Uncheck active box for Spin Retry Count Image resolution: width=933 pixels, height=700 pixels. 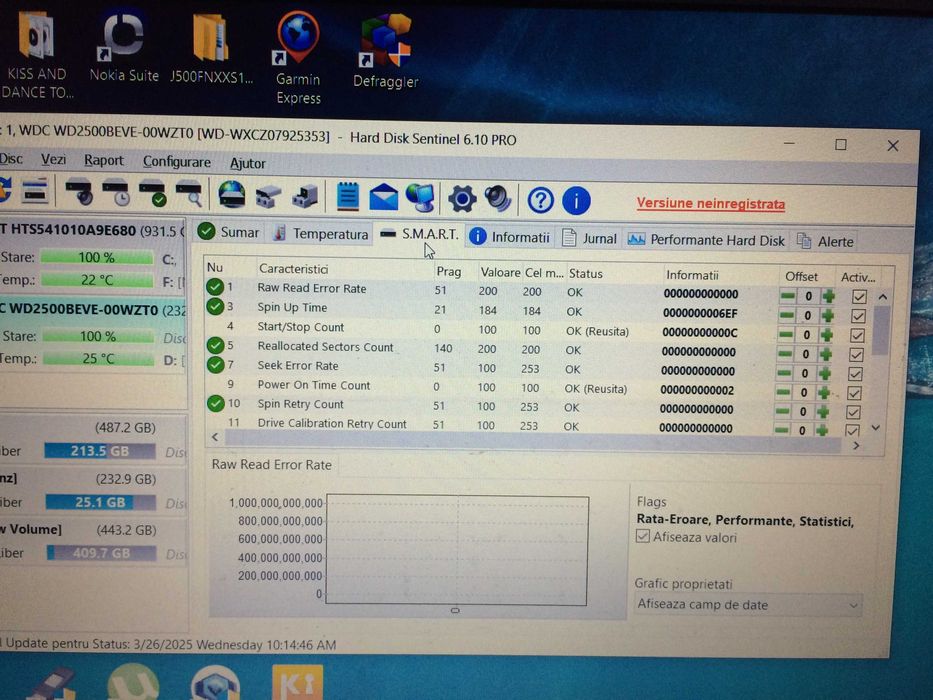click(853, 412)
